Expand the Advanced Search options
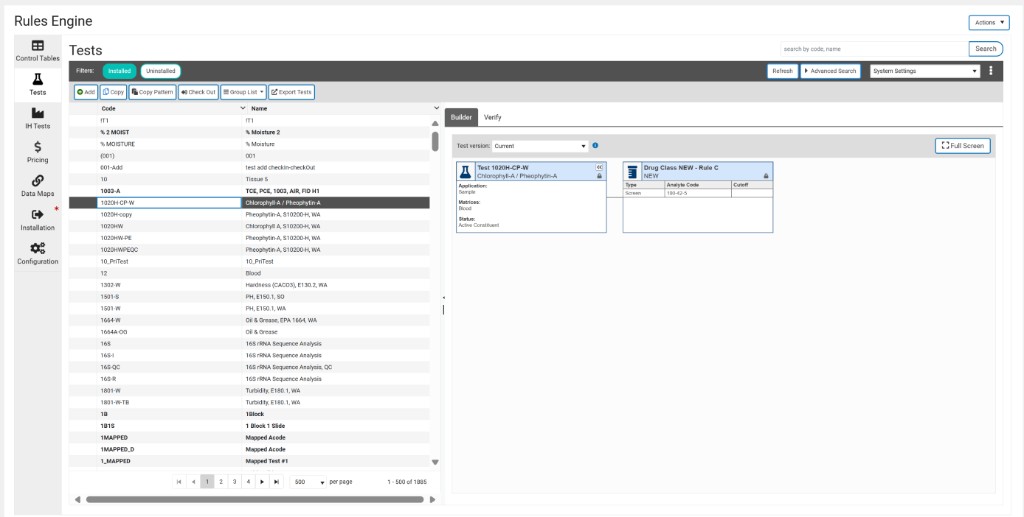The image size is (1024, 517). coord(830,70)
